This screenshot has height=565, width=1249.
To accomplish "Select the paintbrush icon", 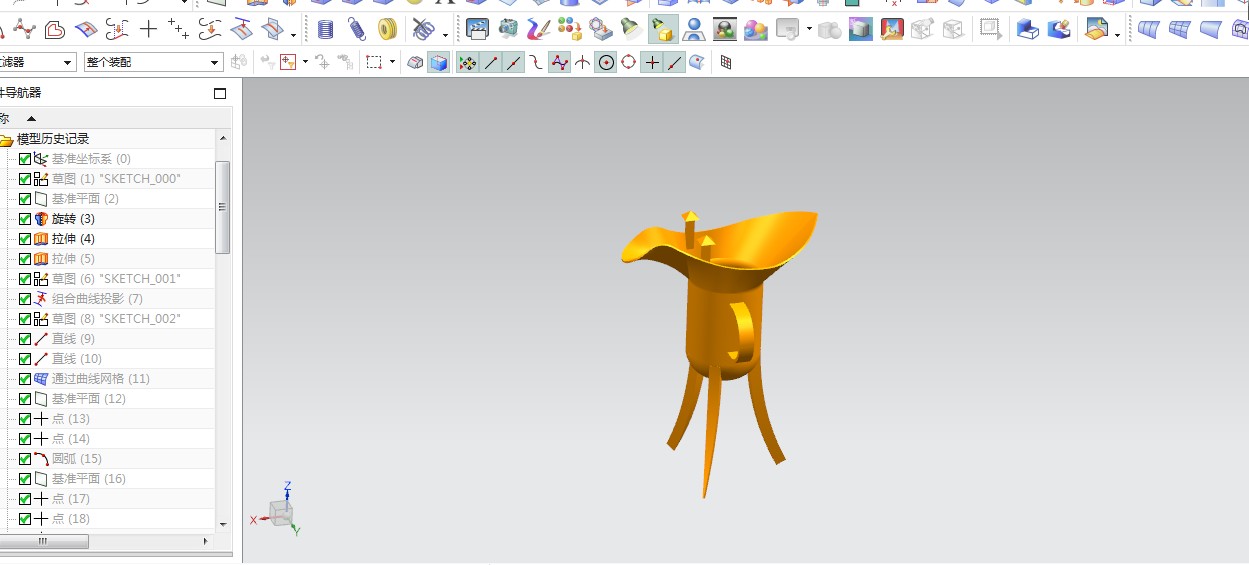I will click(538, 30).
